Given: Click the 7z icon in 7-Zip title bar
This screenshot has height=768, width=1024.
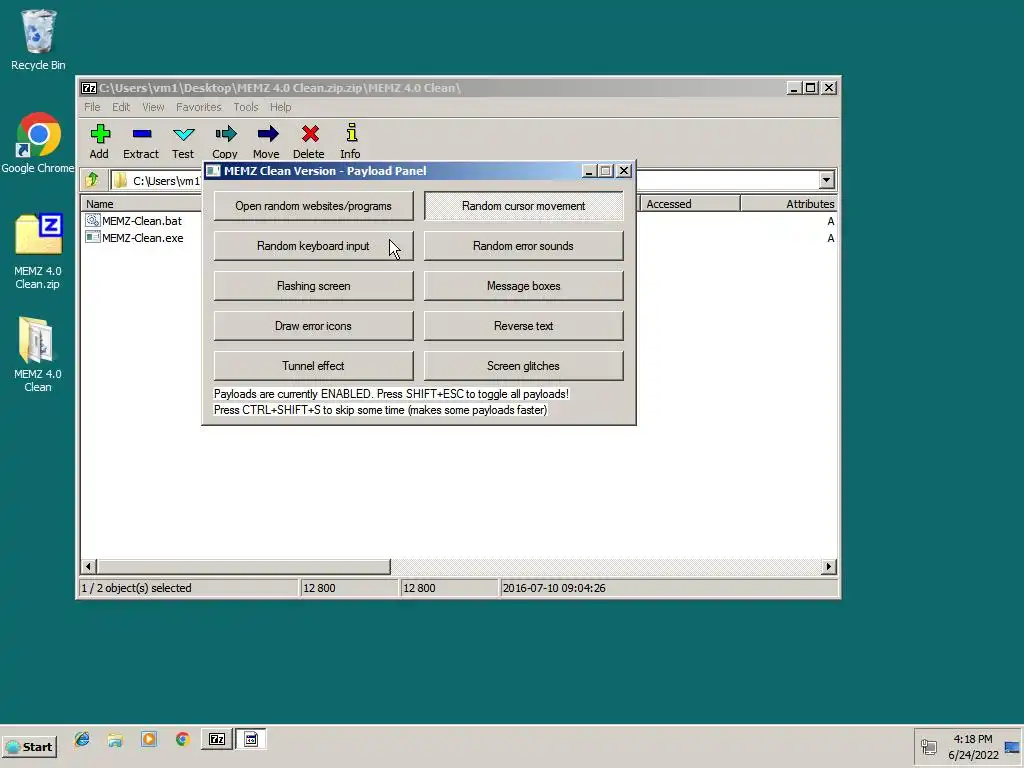Looking at the screenshot, I should (x=89, y=88).
